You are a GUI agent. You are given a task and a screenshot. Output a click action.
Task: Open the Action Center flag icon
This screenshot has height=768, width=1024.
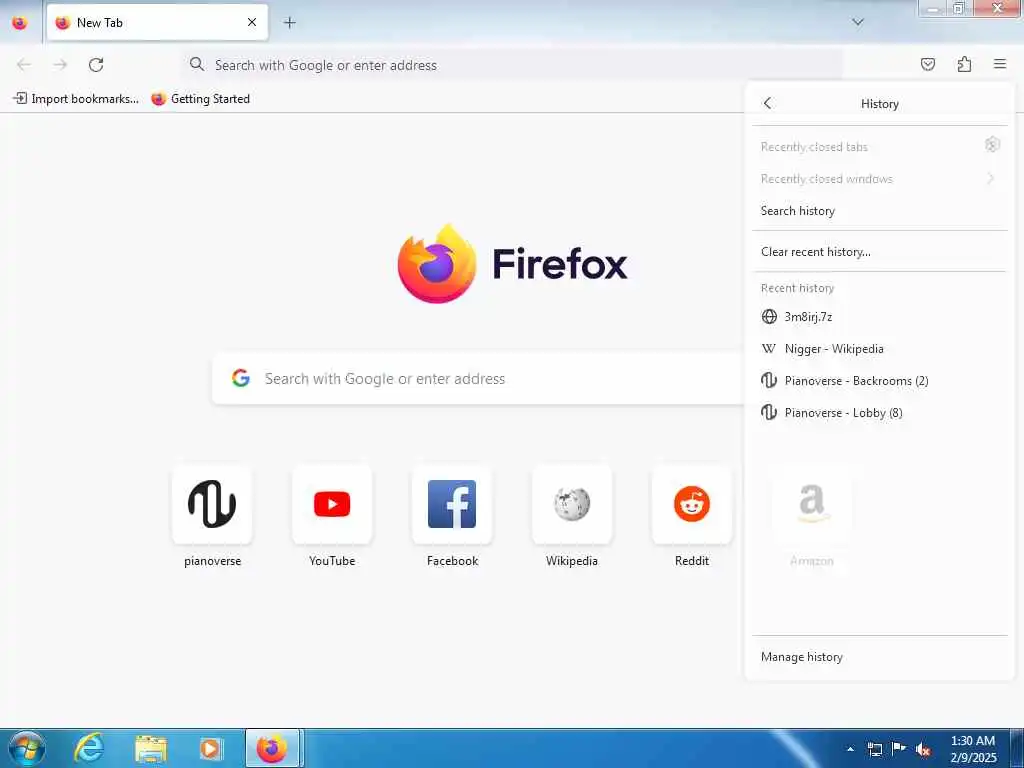click(899, 748)
